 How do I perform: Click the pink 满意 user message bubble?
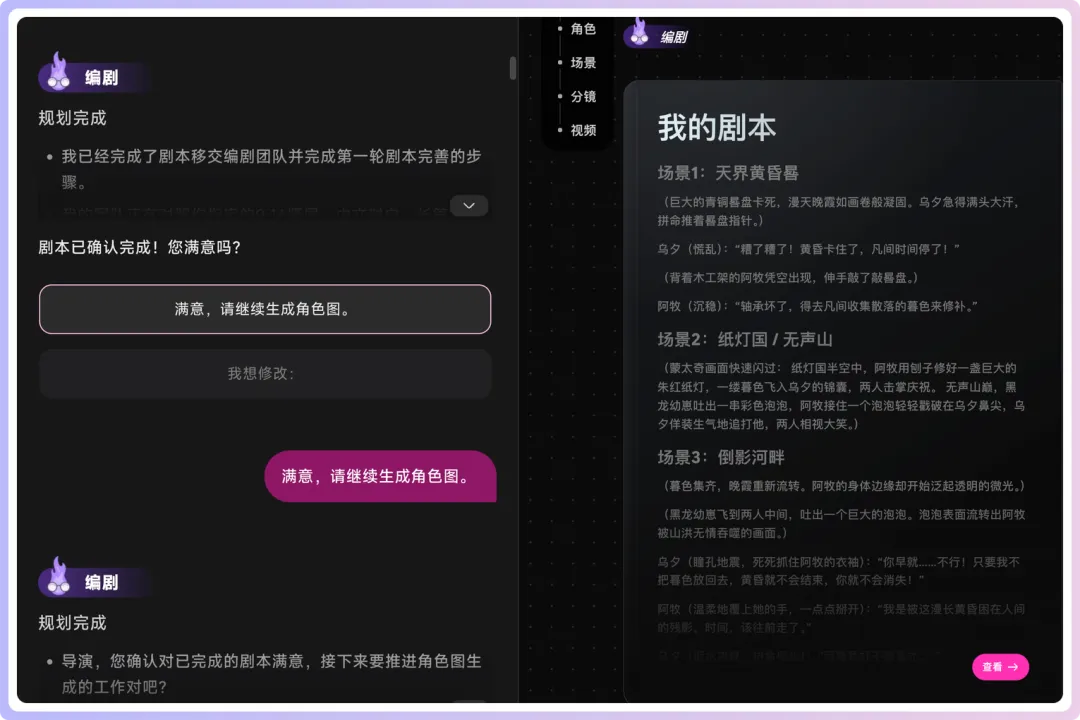click(380, 477)
